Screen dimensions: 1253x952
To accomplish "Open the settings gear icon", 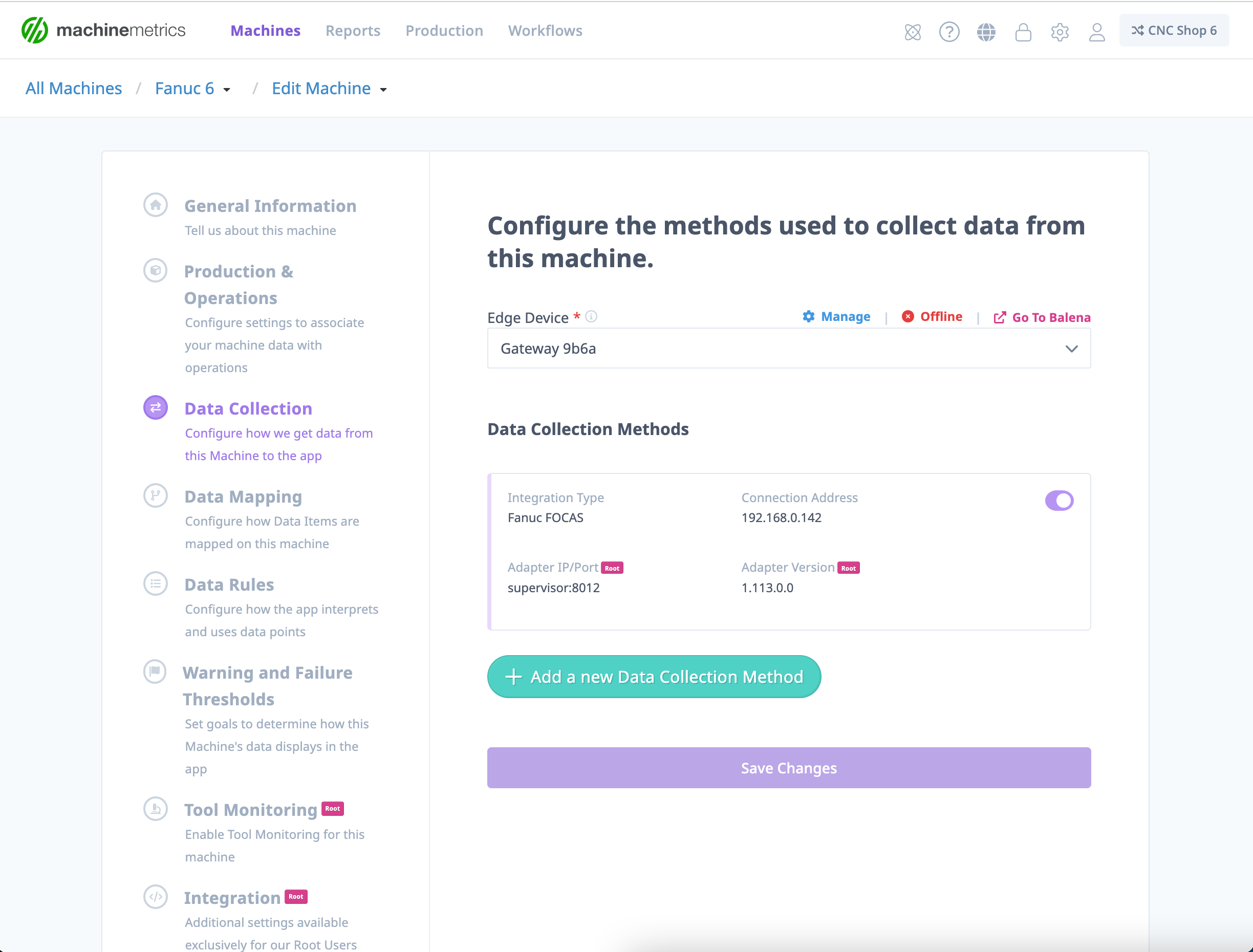I will click(x=1060, y=32).
